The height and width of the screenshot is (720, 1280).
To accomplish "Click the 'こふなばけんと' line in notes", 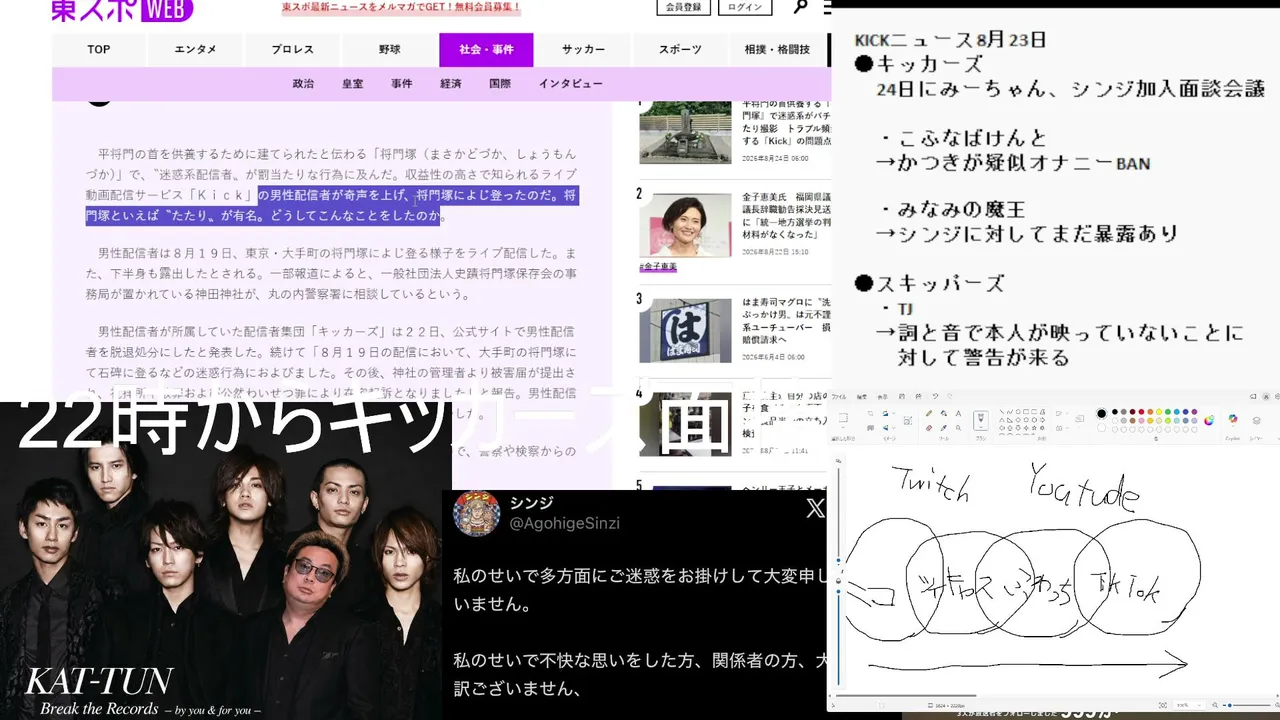I will pos(963,139).
